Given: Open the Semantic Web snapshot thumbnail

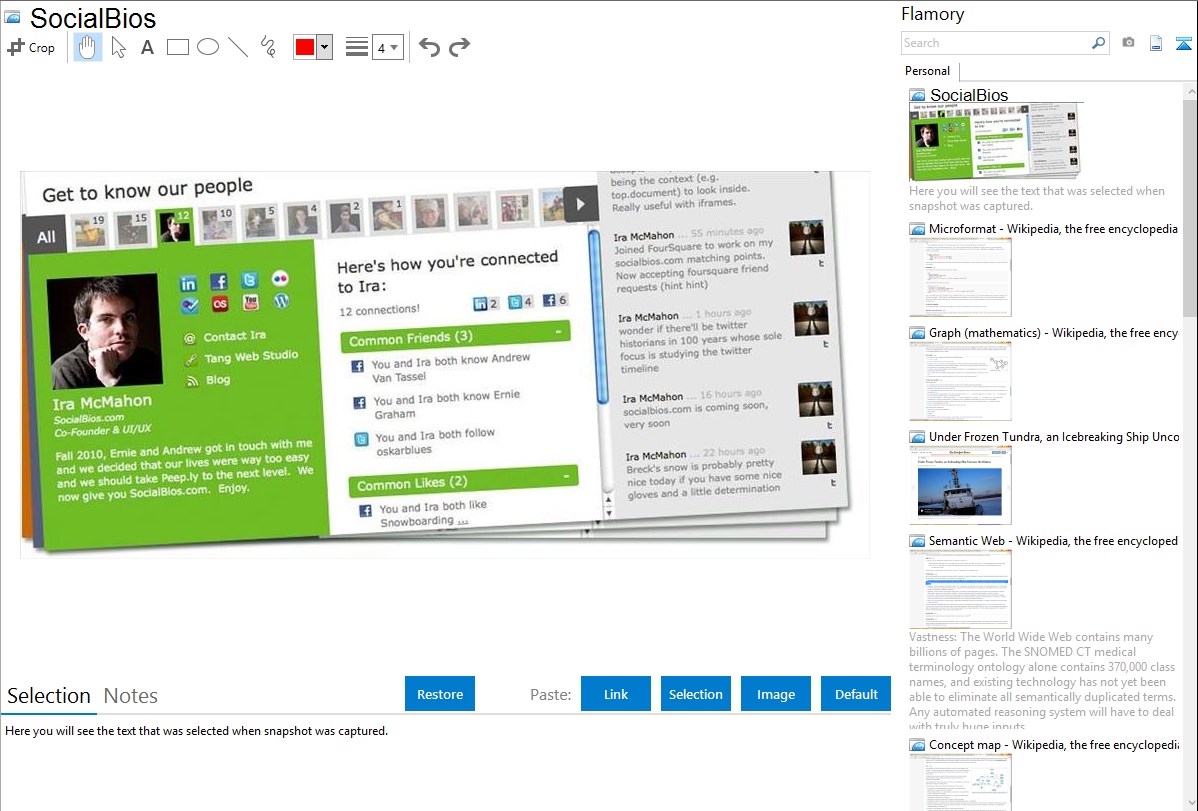Looking at the screenshot, I should click(960, 589).
